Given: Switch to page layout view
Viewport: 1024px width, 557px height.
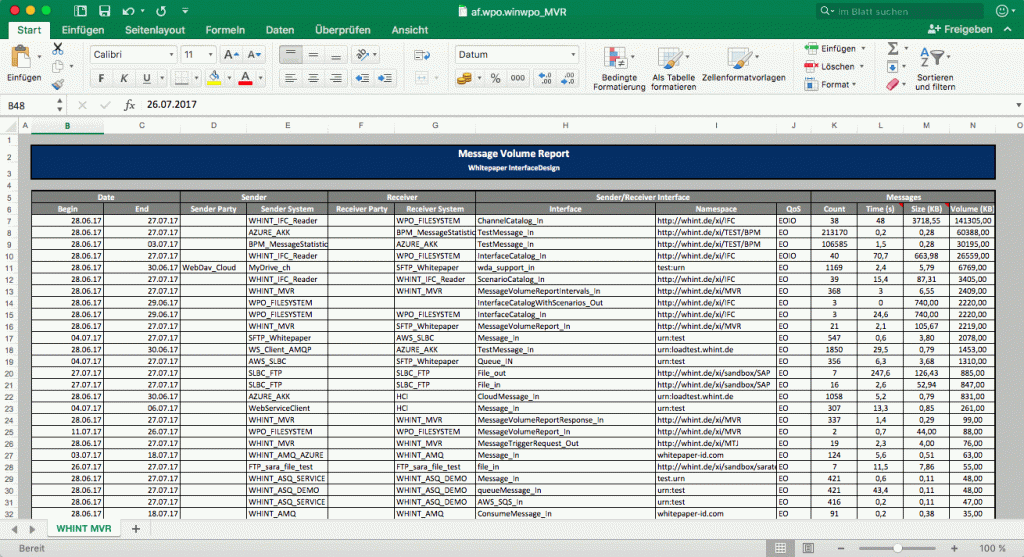Looking at the screenshot, I should (x=808, y=548).
